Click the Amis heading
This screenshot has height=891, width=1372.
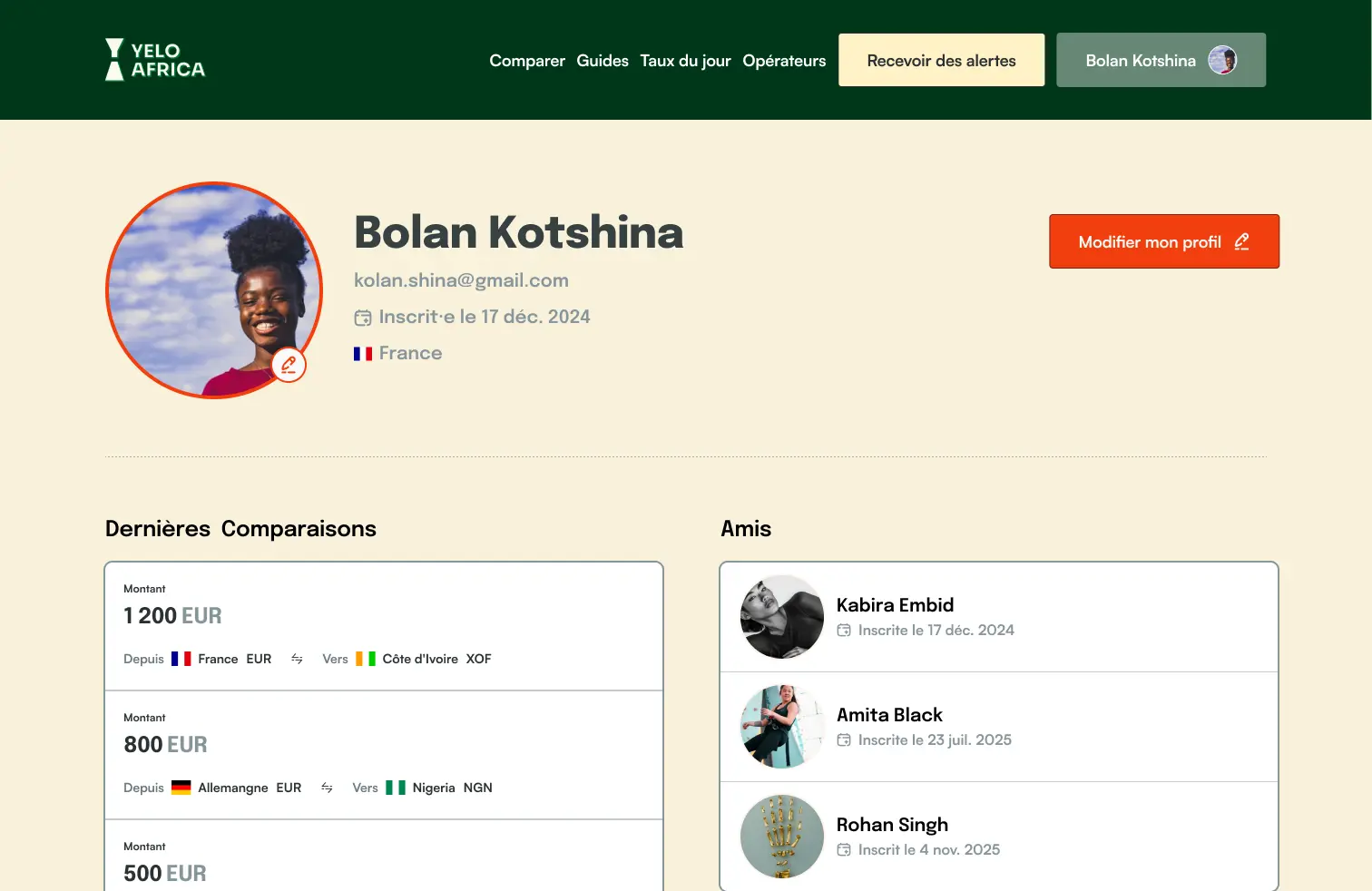click(746, 529)
